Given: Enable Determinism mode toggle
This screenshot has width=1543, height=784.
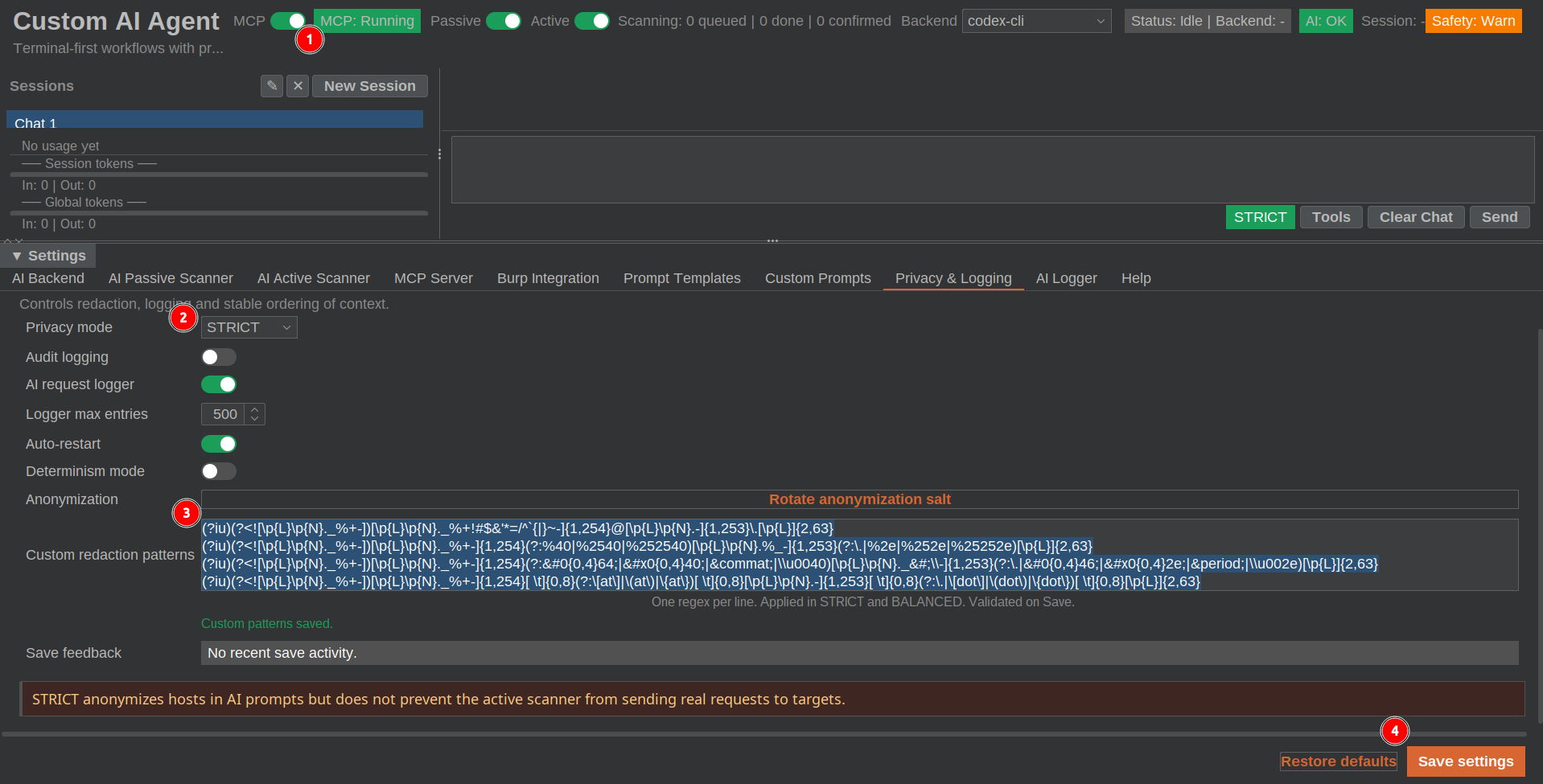Looking at the screenshot, I should click(x=219, y=471).
